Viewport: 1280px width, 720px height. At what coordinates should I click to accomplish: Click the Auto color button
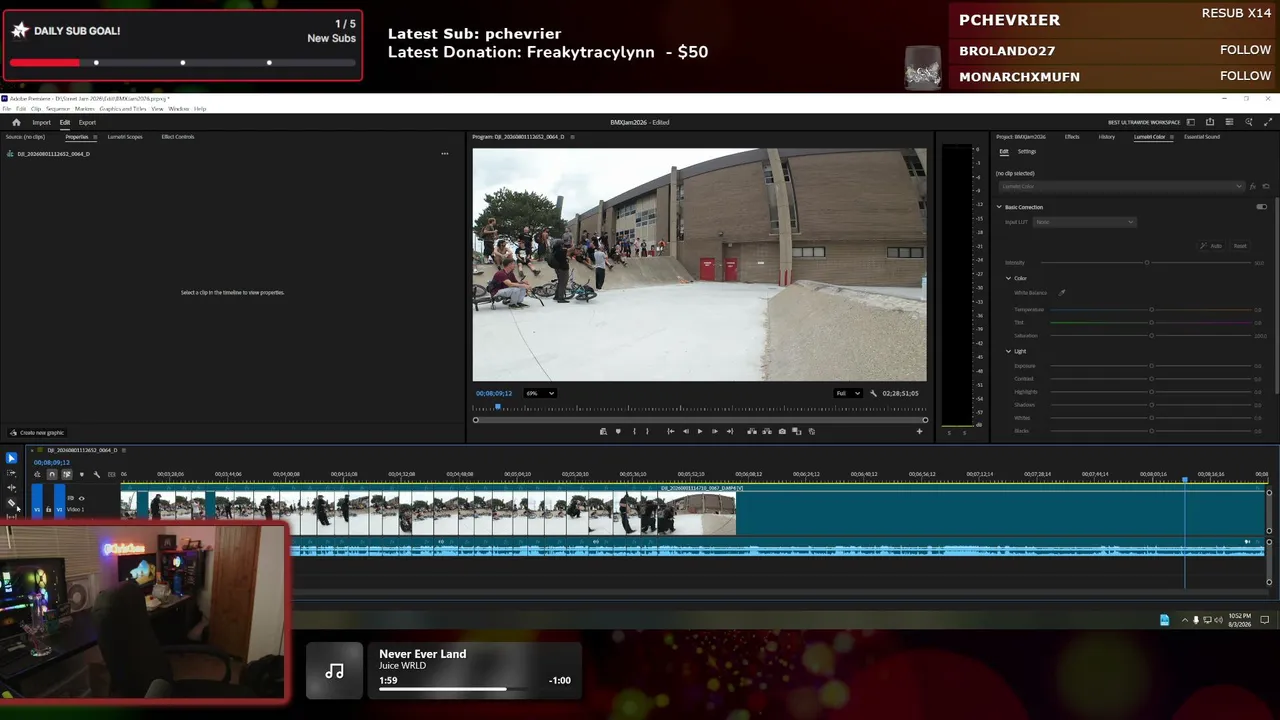click(1212, 246)
